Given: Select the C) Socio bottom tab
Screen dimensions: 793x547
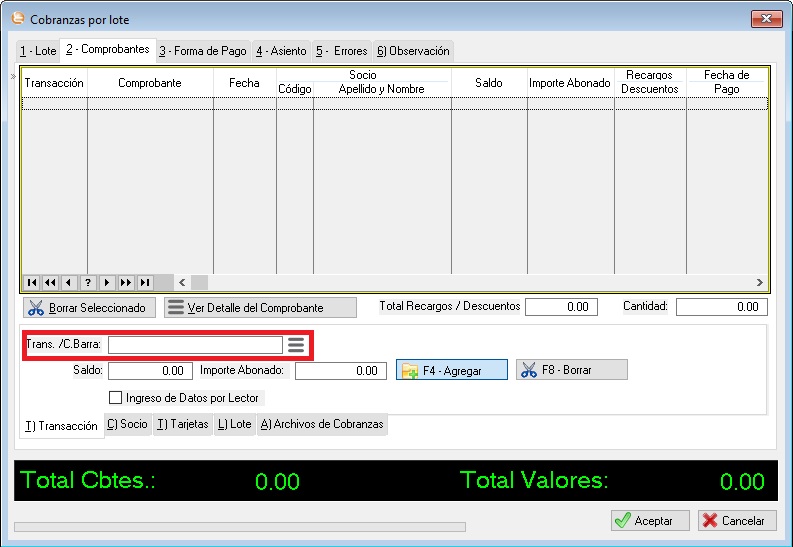Looking at the screenshot, I should coord(127,425).
